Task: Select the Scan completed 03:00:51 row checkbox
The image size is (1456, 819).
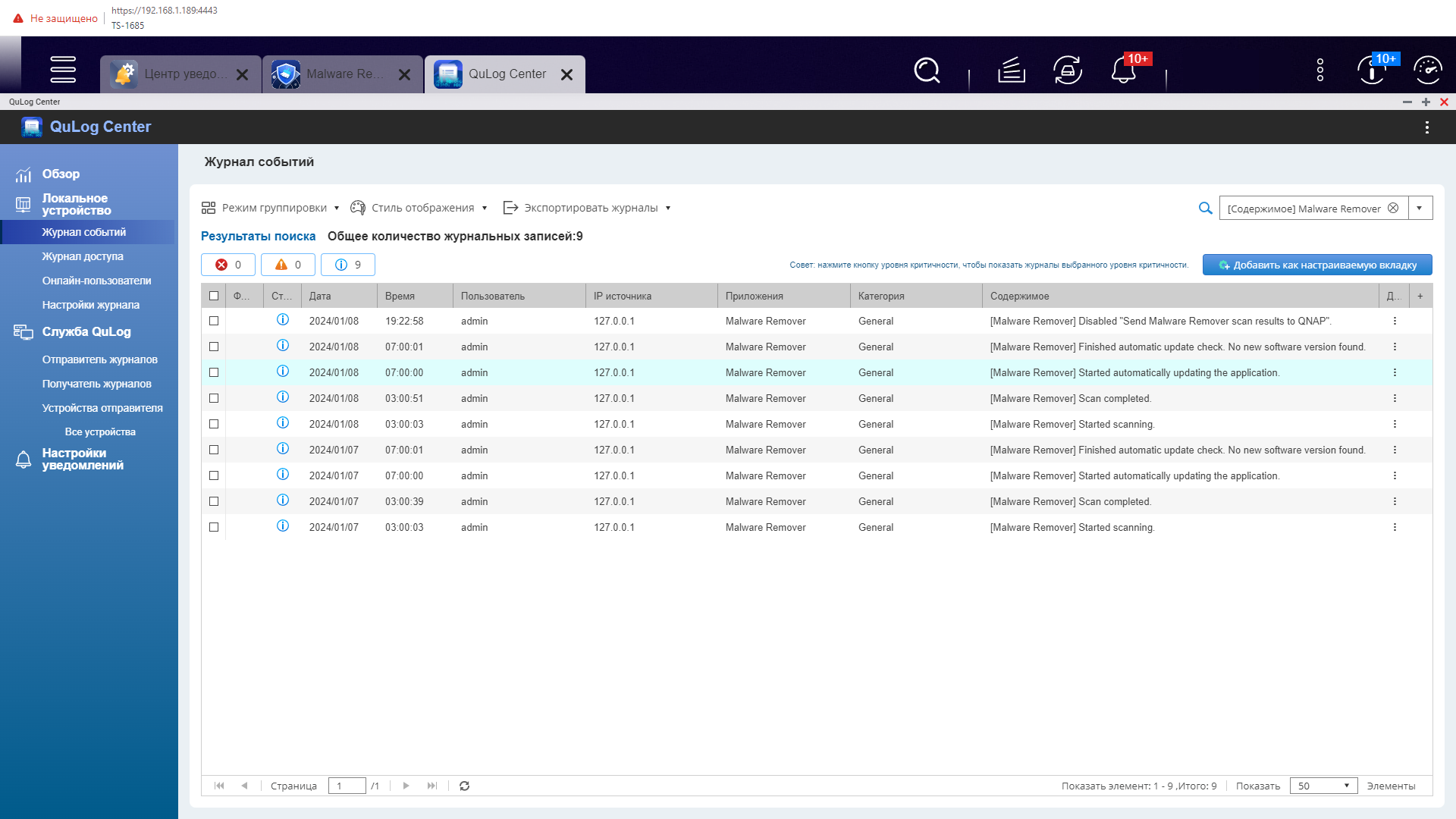Action: click(214, 399)
